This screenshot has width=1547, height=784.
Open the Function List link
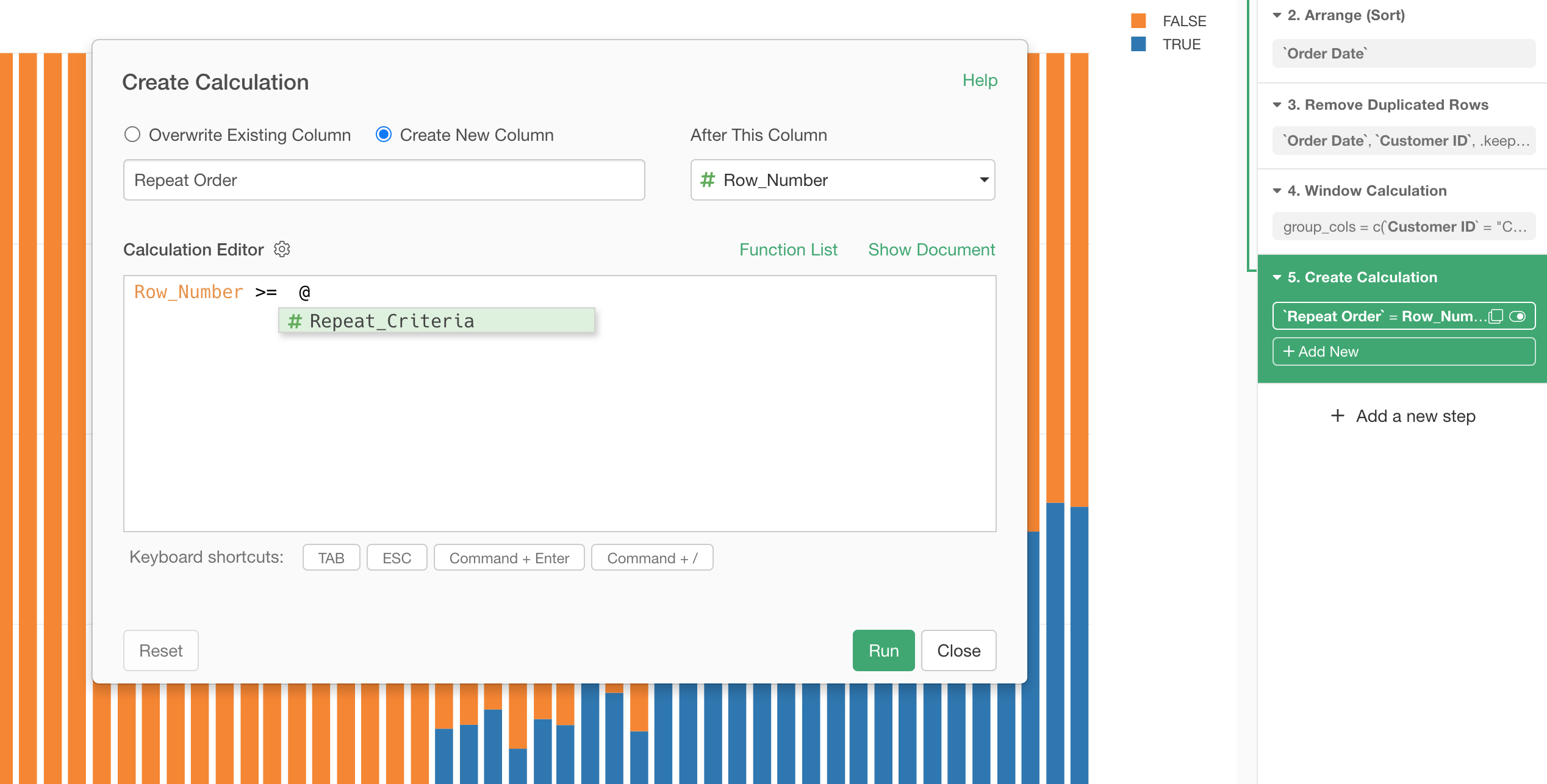coord(788,249)
